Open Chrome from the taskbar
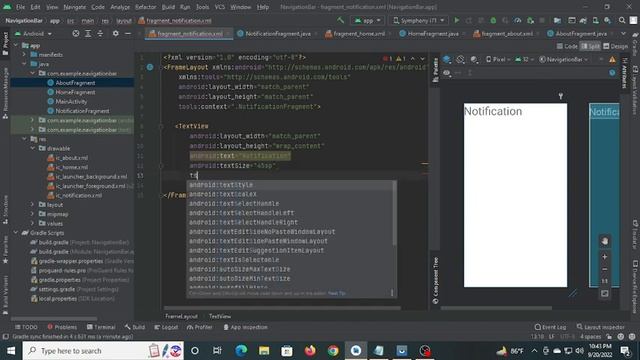The image size is (640, 360). tap(333, 351)
